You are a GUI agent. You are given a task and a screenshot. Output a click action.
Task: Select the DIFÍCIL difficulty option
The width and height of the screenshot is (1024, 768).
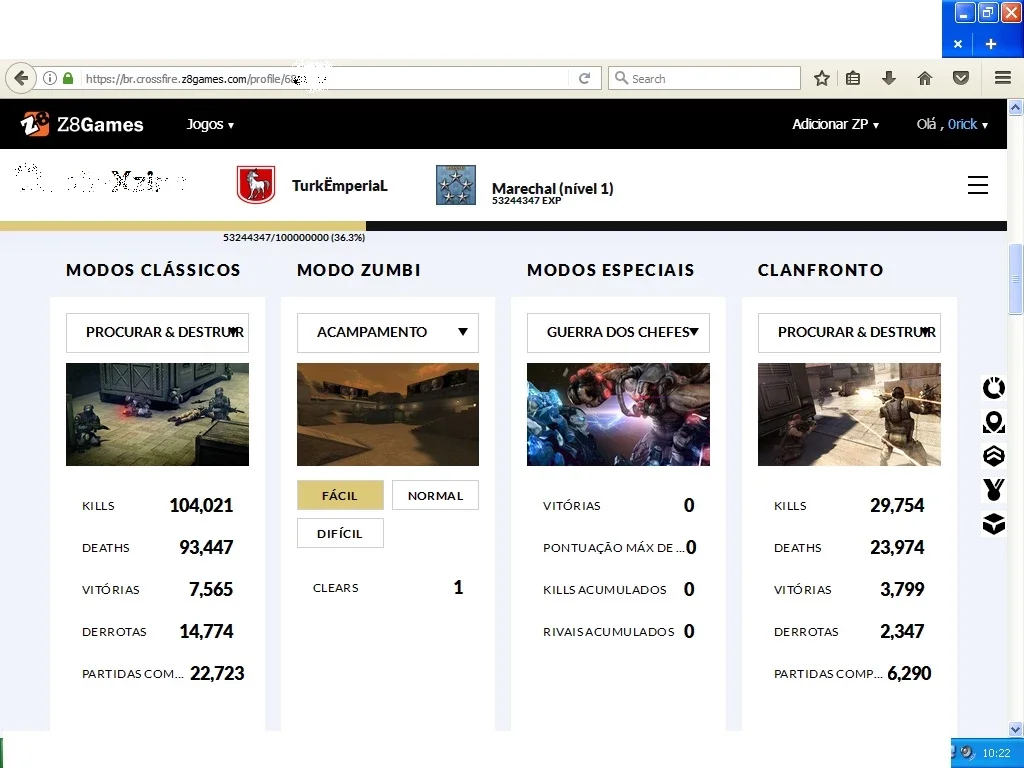(x=340, y=534)
